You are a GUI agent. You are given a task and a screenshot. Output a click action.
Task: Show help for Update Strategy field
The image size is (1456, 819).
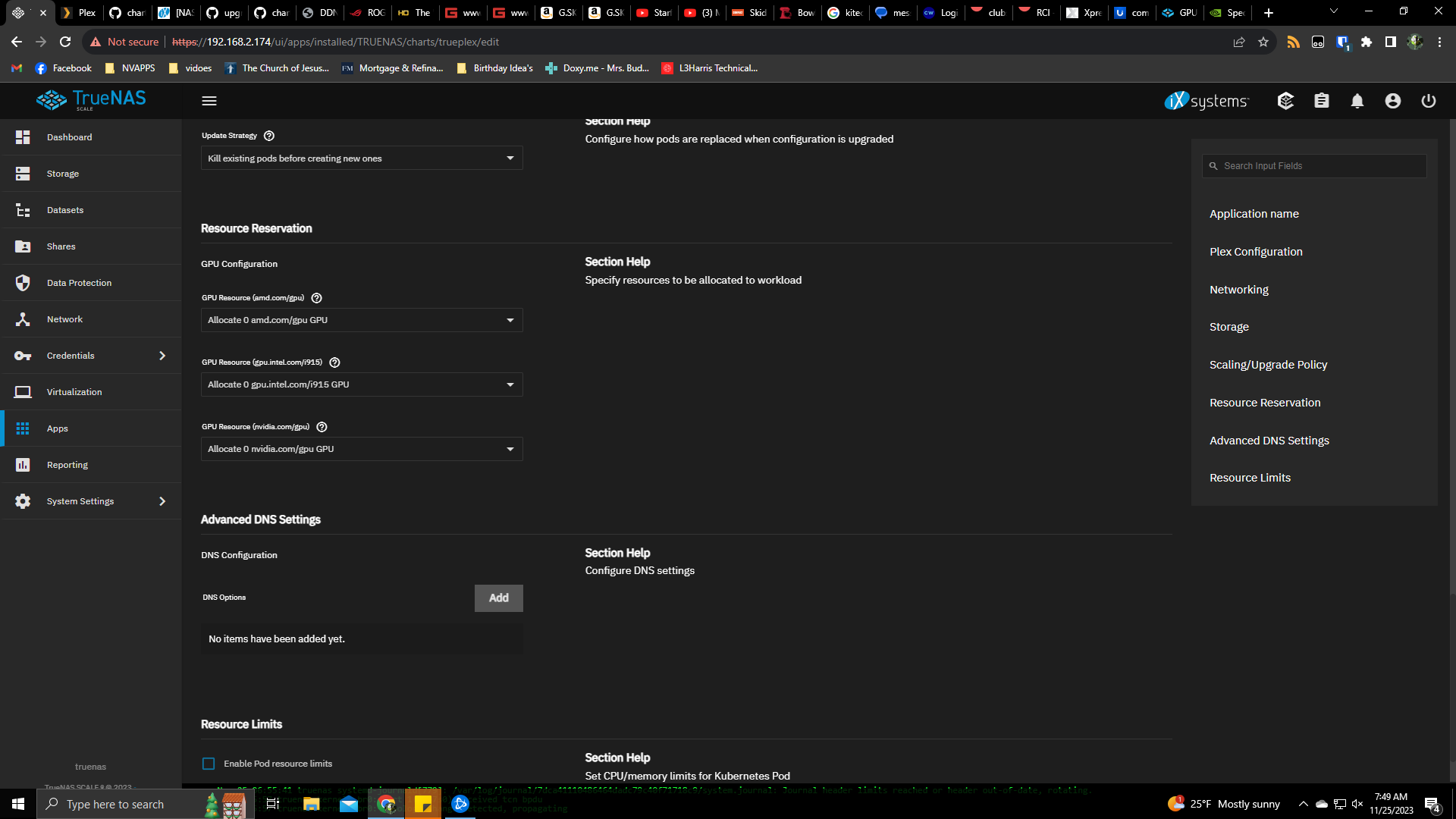(269, 136)
